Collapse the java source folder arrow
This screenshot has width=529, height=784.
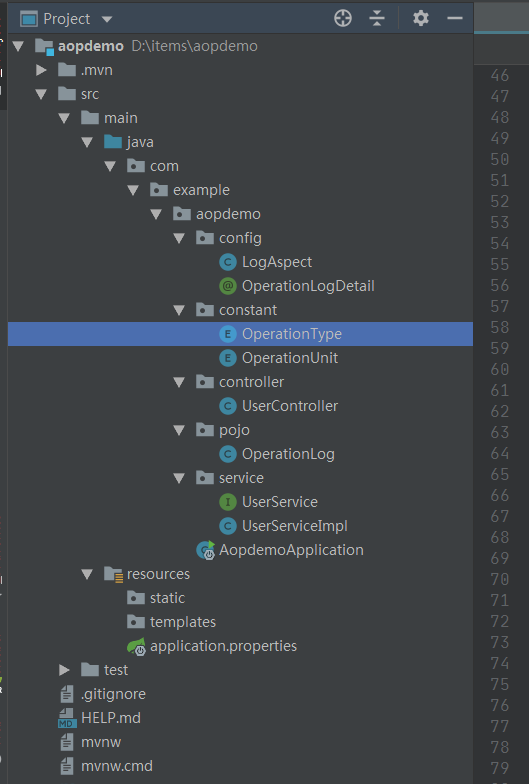click(x=88, y=142)
